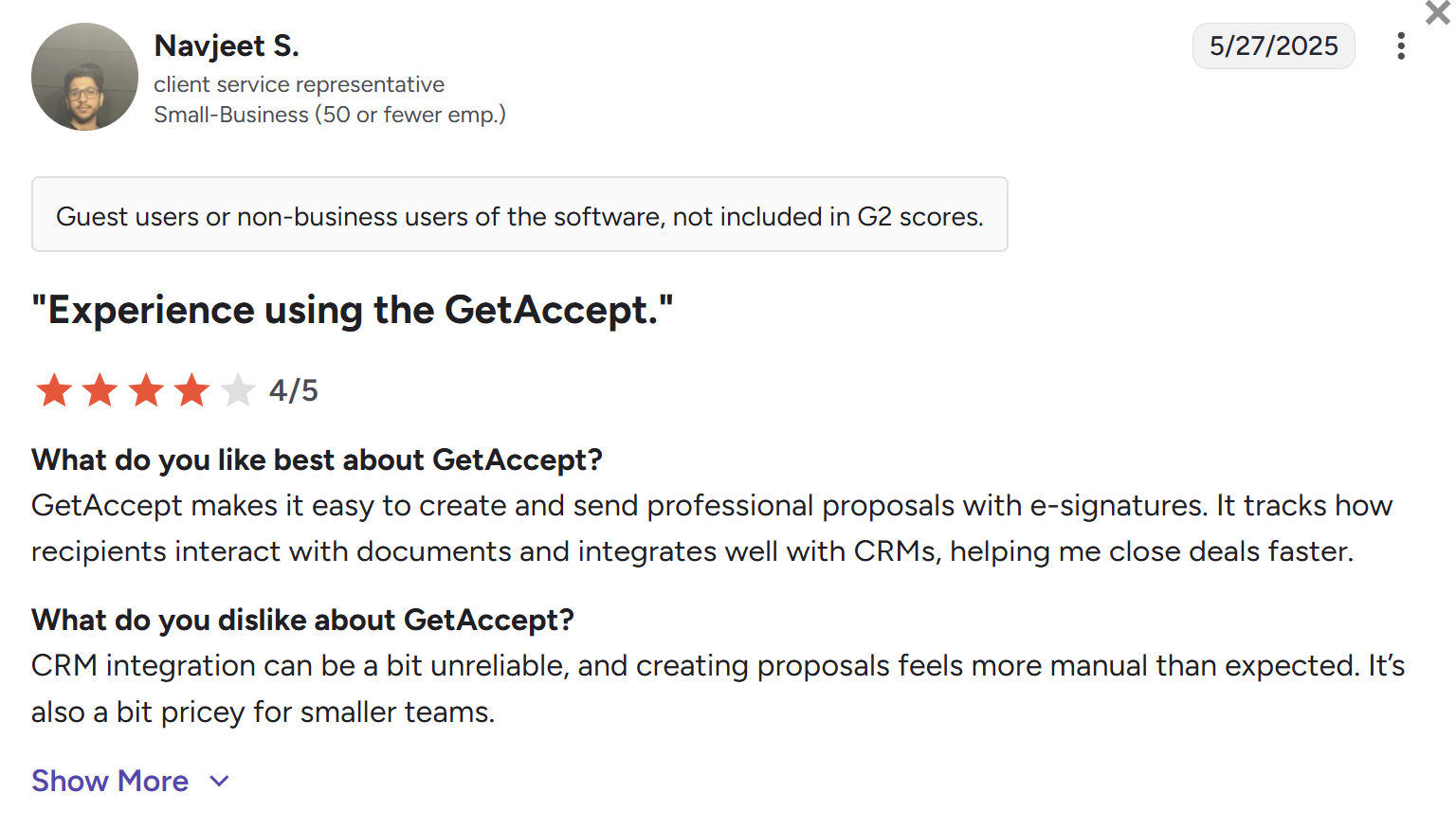The height and width of the screenshot is (829, 1456).
Task: Select the "Experience using the GetAccept." review title
Action: click(352, 310)
